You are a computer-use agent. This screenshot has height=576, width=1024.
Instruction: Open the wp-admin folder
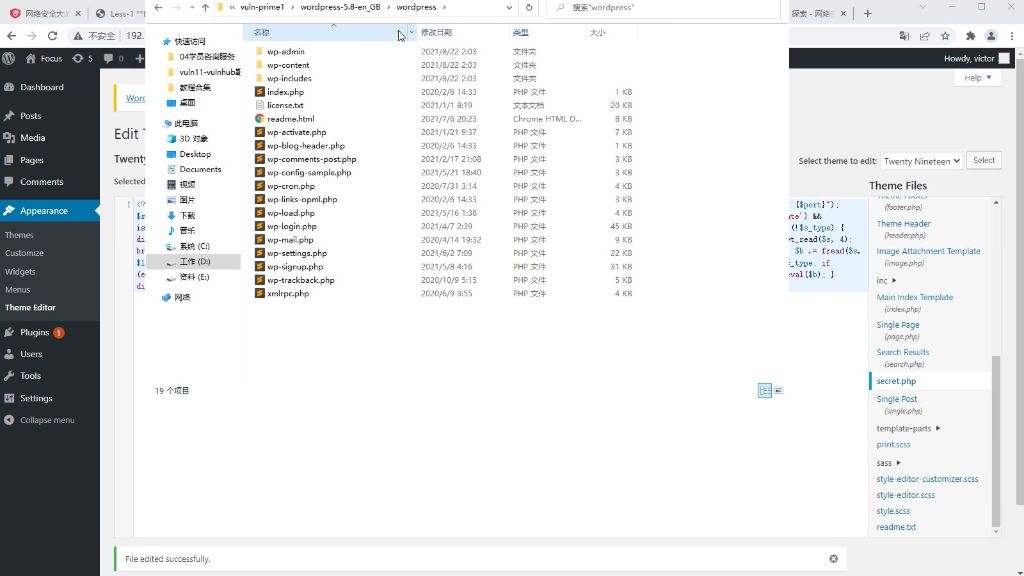(285, 51)
